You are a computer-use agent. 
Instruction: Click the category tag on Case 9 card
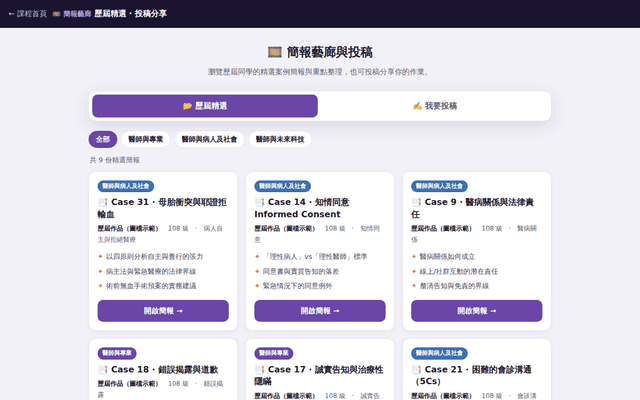pos(439,186)
